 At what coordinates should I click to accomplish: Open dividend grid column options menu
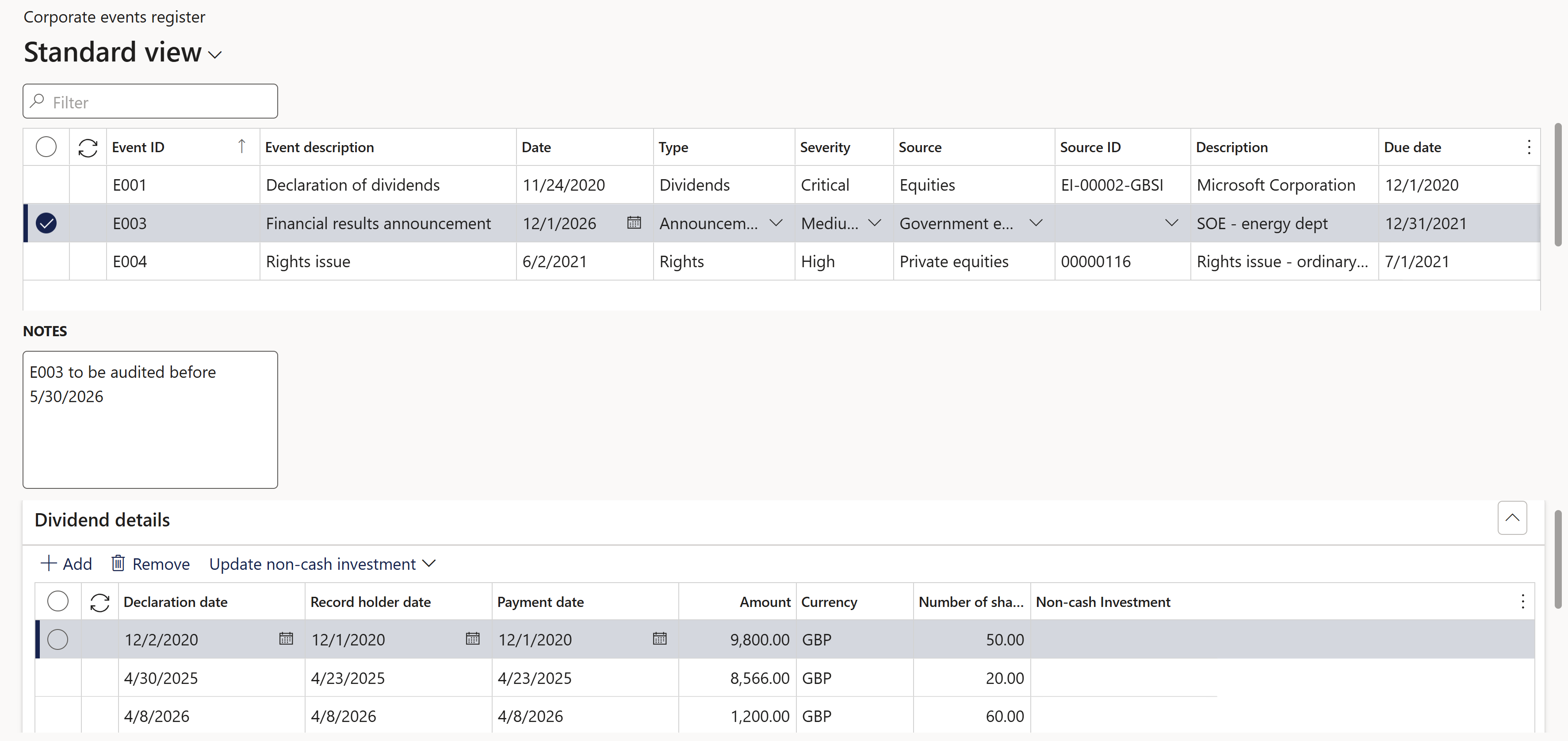[1522, 602]
